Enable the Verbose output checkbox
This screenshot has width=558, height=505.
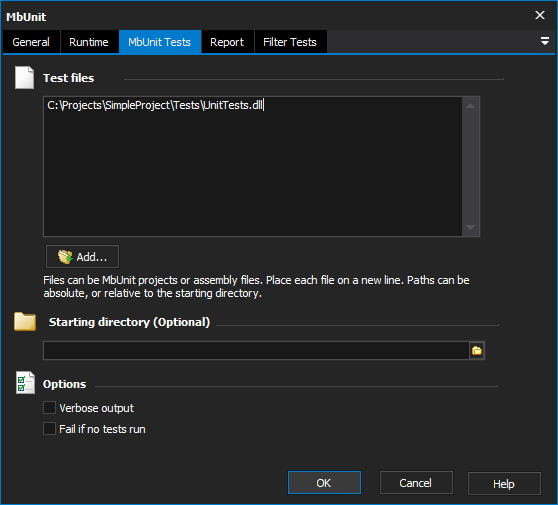click(x=49, y=408)
